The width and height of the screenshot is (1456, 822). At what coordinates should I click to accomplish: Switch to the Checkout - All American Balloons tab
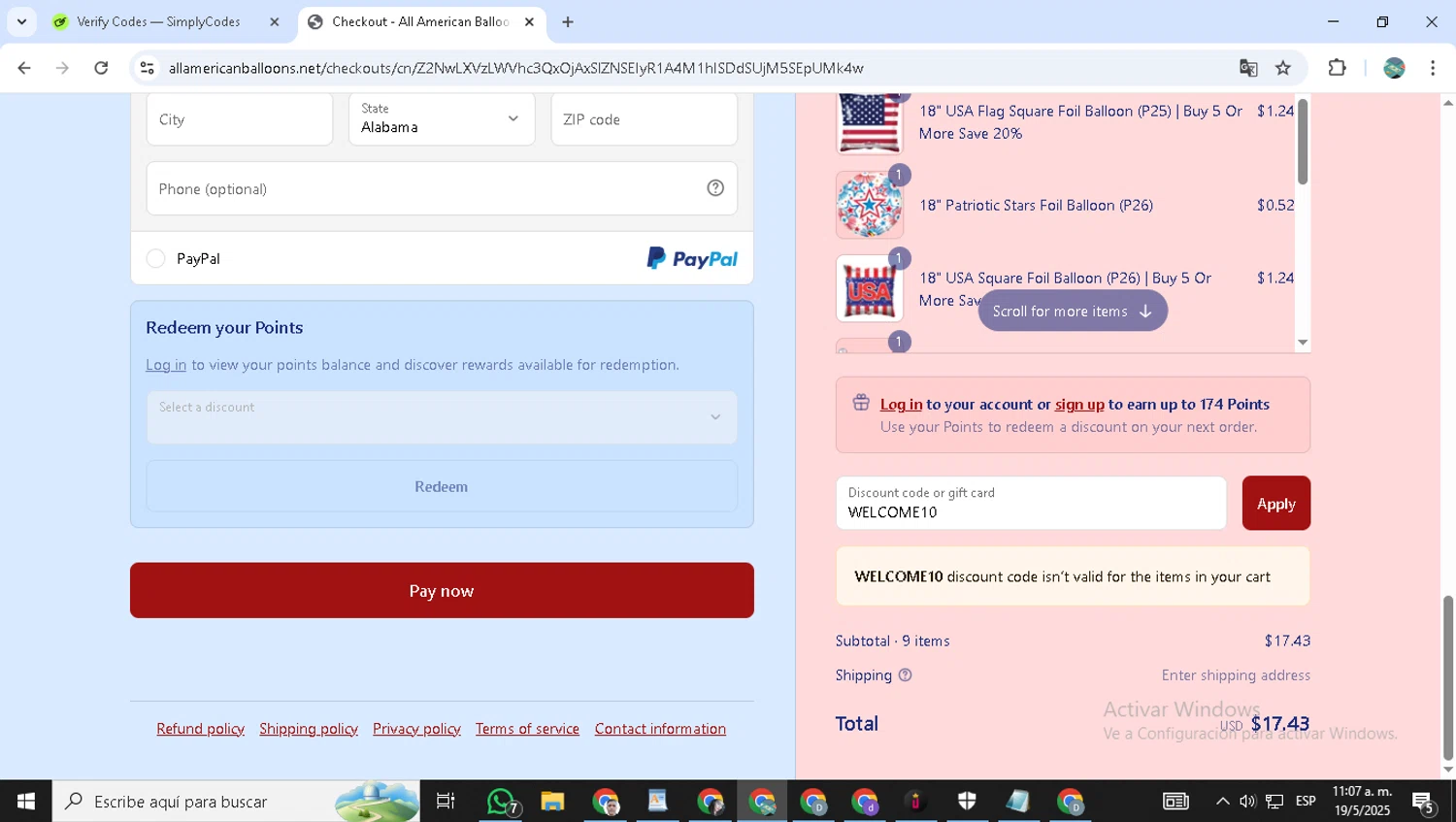point(419,21)
